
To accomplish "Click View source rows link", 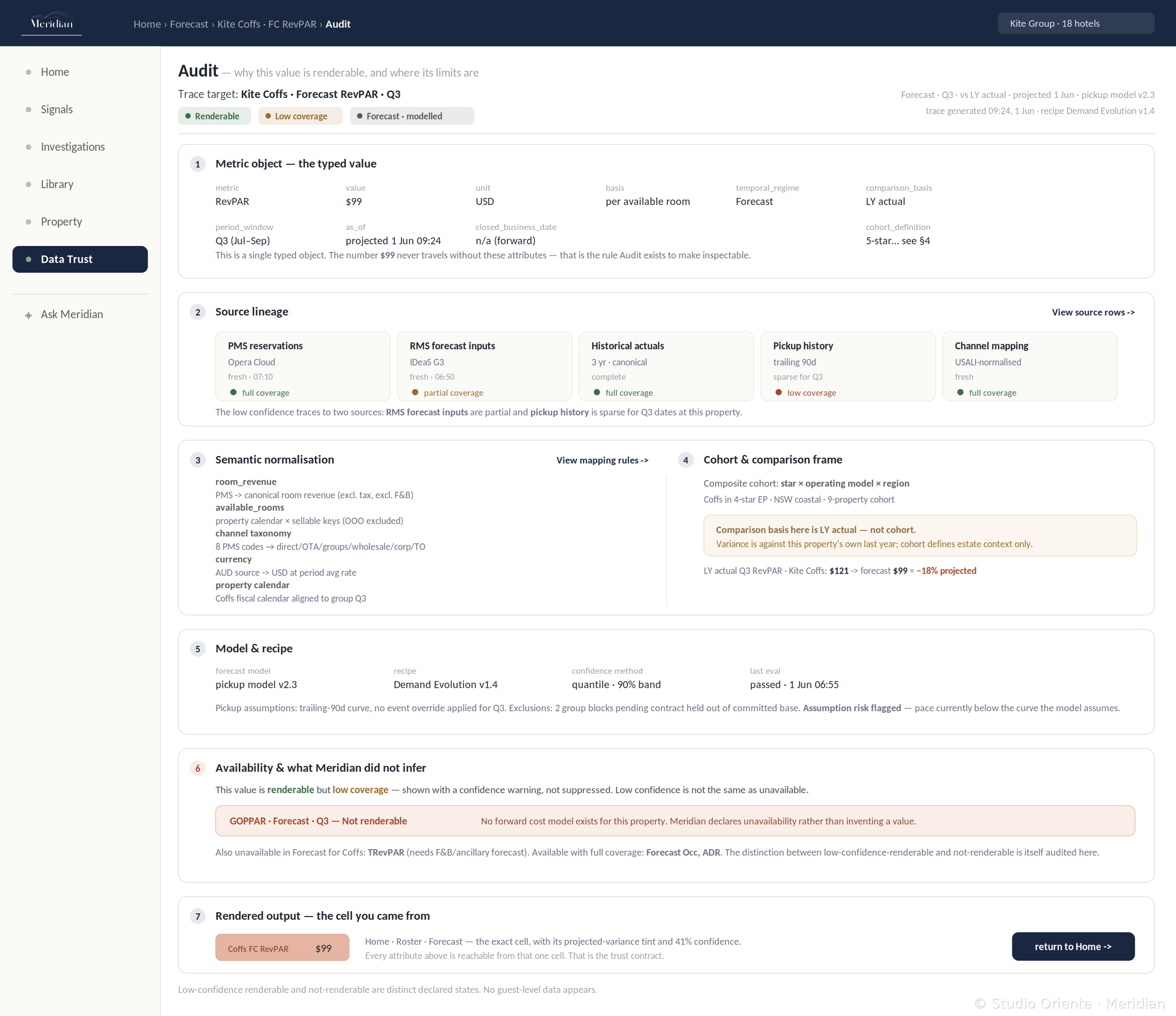I will coord(1093,312).
